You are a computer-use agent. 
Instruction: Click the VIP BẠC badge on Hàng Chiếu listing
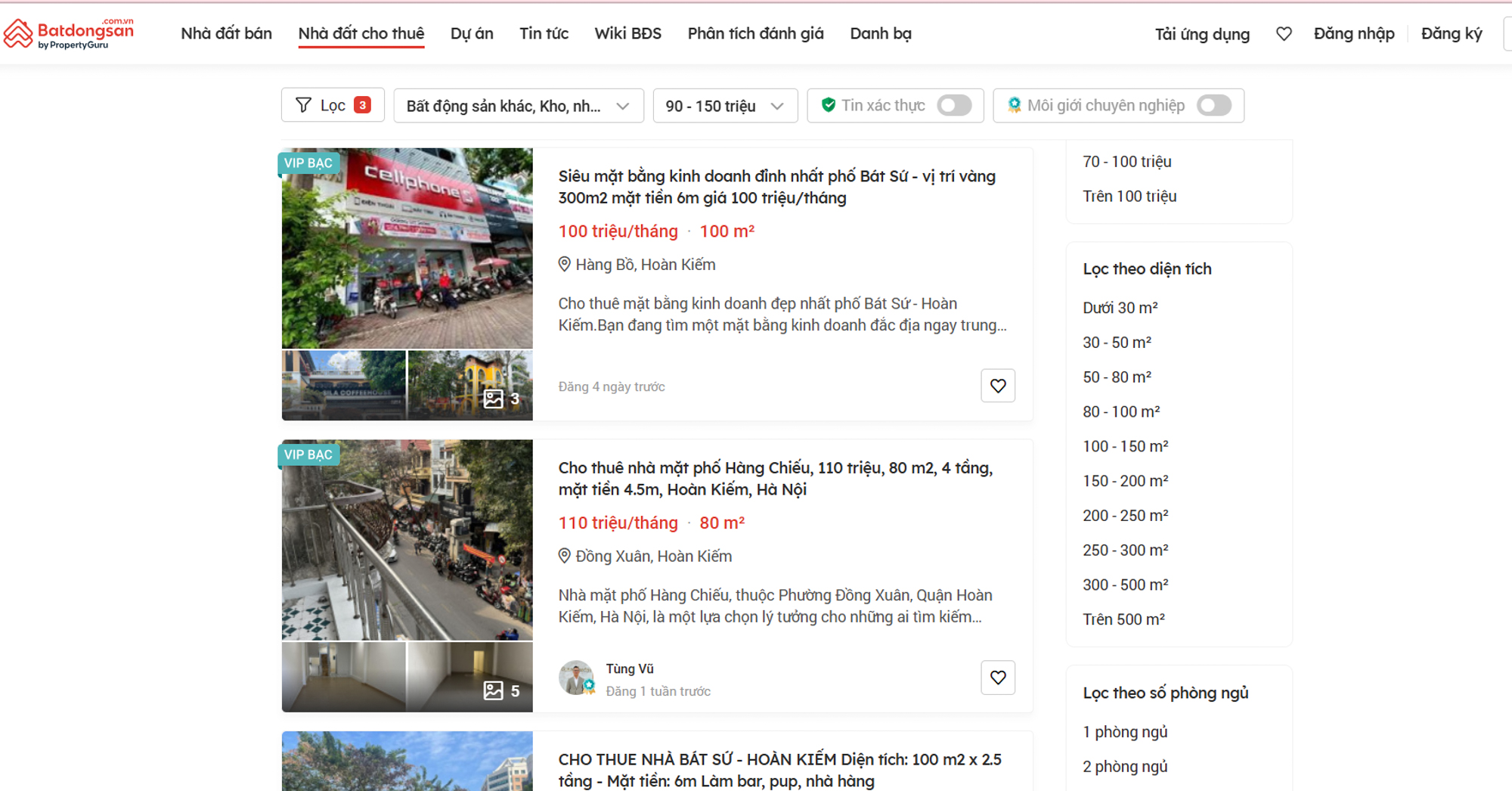pyautogui.click(x=308, y=454)
